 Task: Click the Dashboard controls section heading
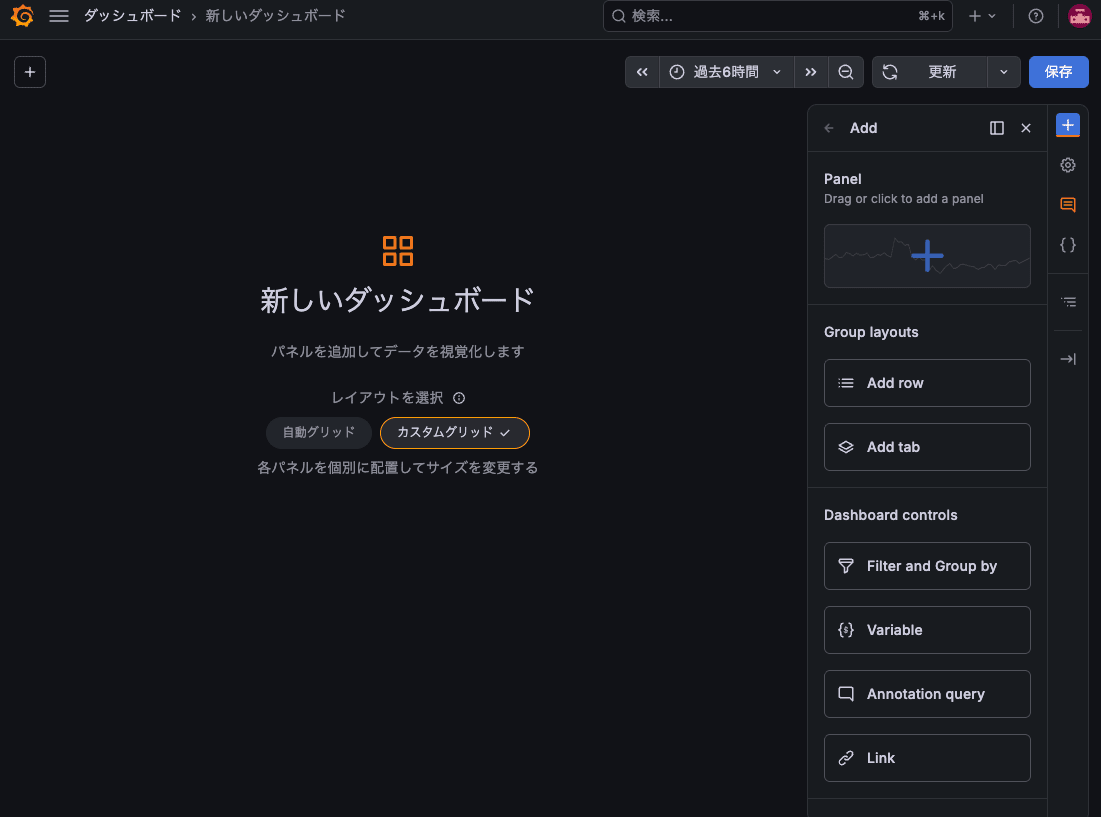pyautogui.click(x=890, y=515)
